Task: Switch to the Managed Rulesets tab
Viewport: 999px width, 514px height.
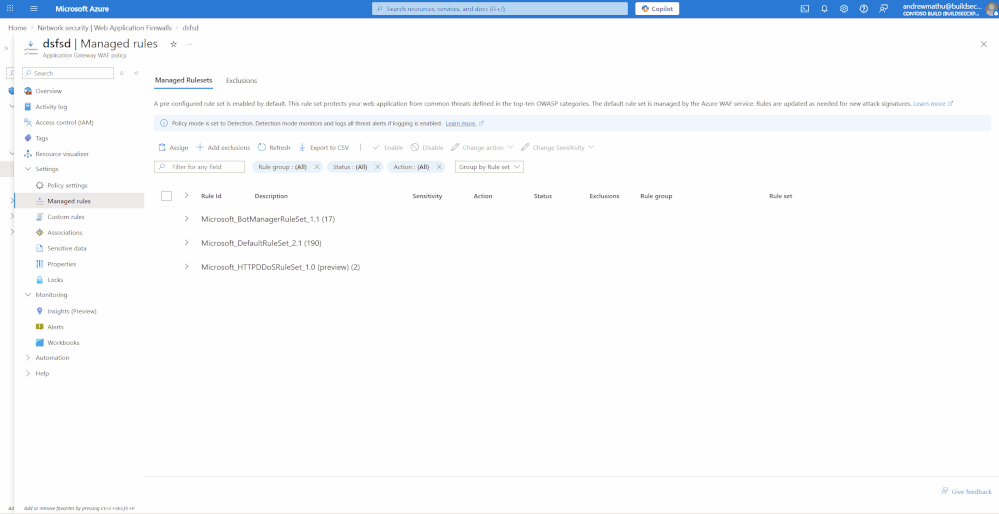Action: click(183, 81)
